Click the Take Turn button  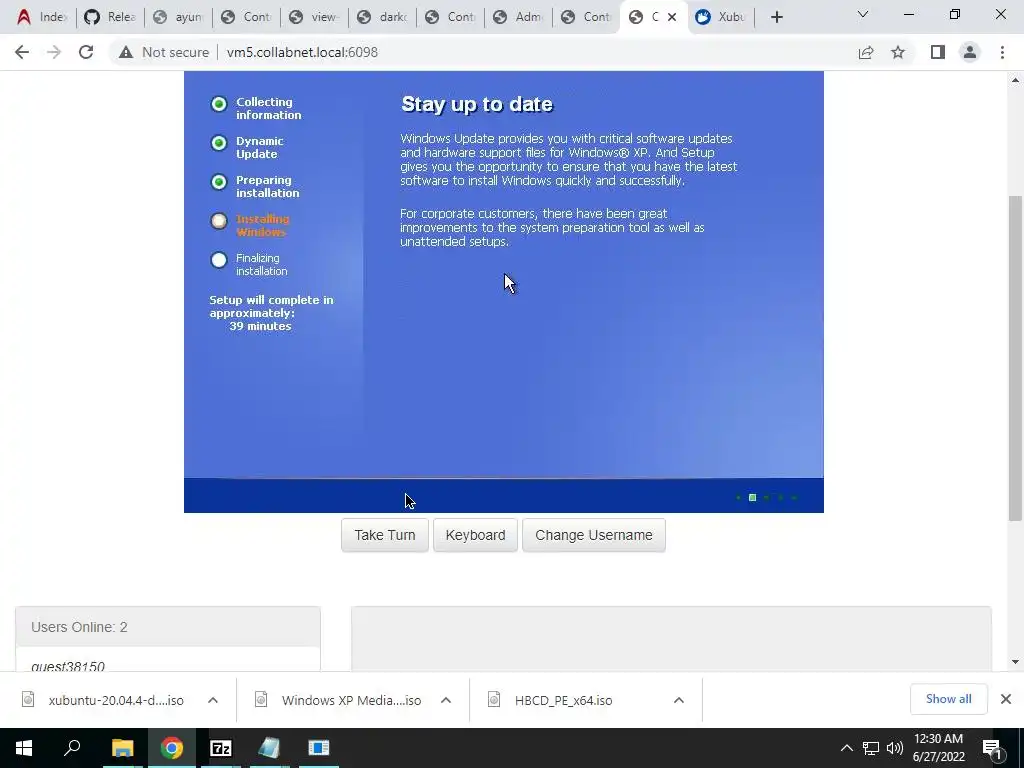pos(385,536)
